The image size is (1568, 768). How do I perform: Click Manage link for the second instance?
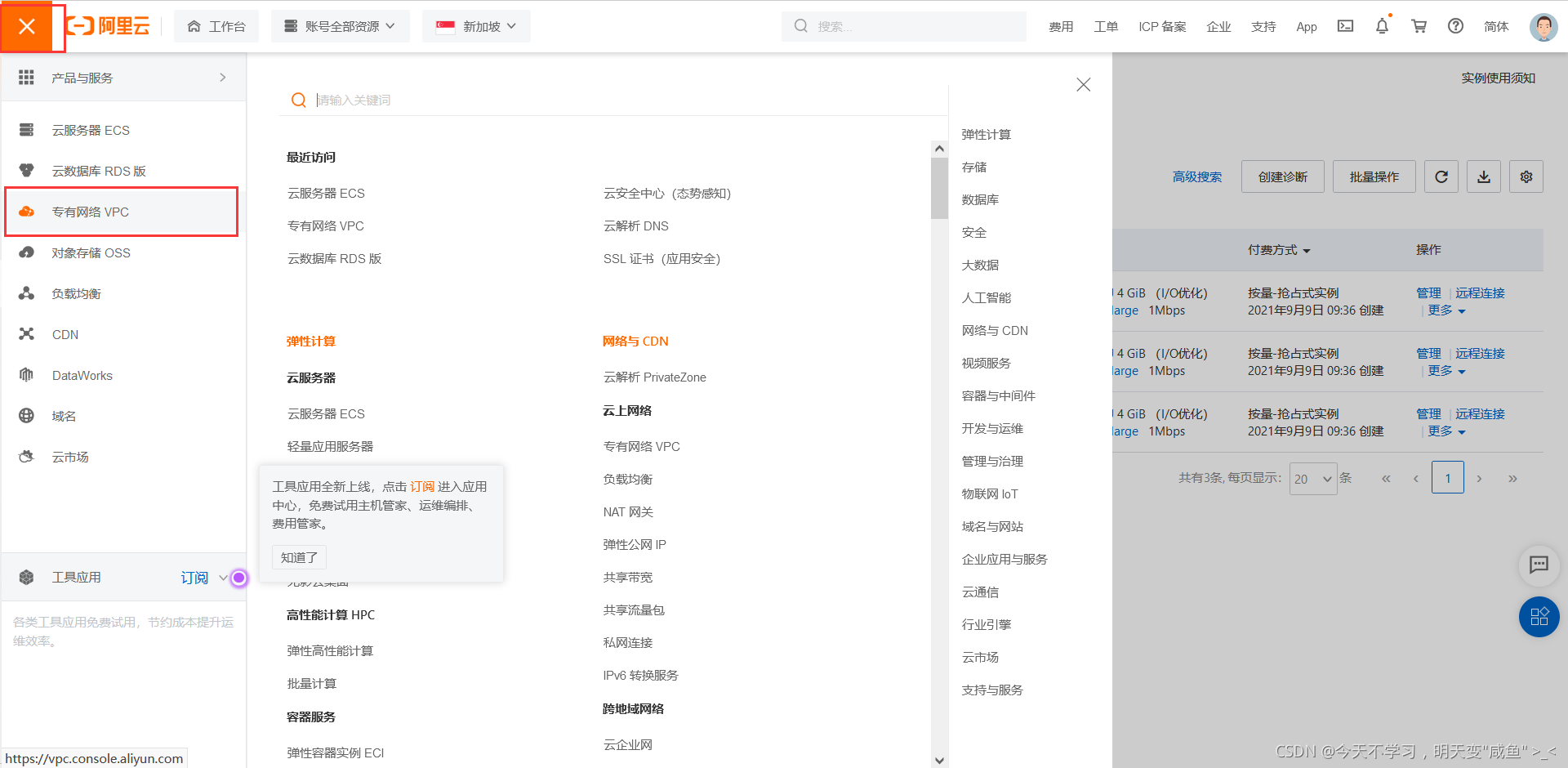(x=1428, y=353)
